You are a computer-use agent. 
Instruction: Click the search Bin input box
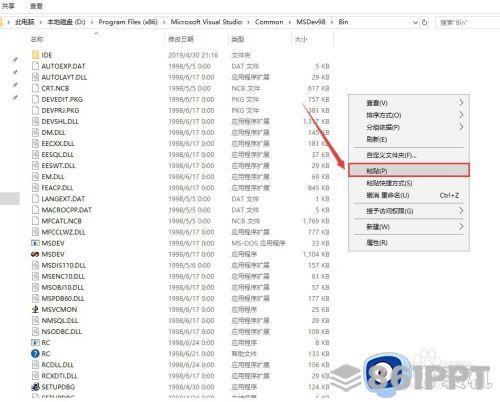point(468,22)
